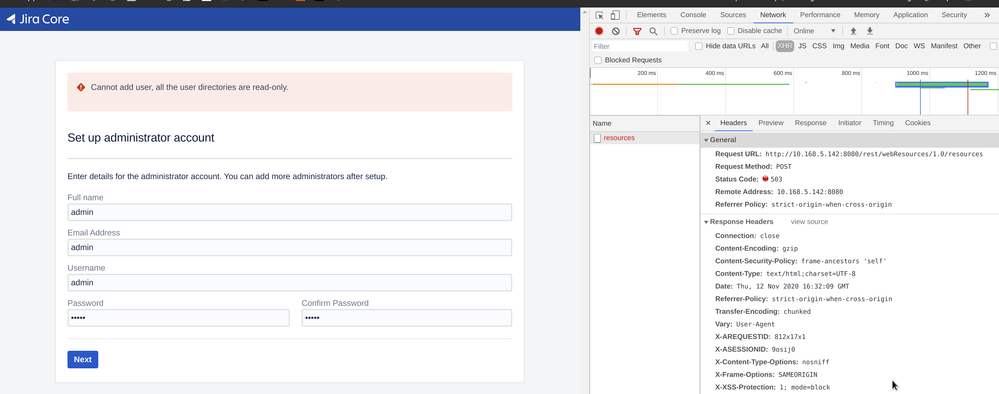Click the Request URL value text
999x394 pixels.
[x=874, y=154]
